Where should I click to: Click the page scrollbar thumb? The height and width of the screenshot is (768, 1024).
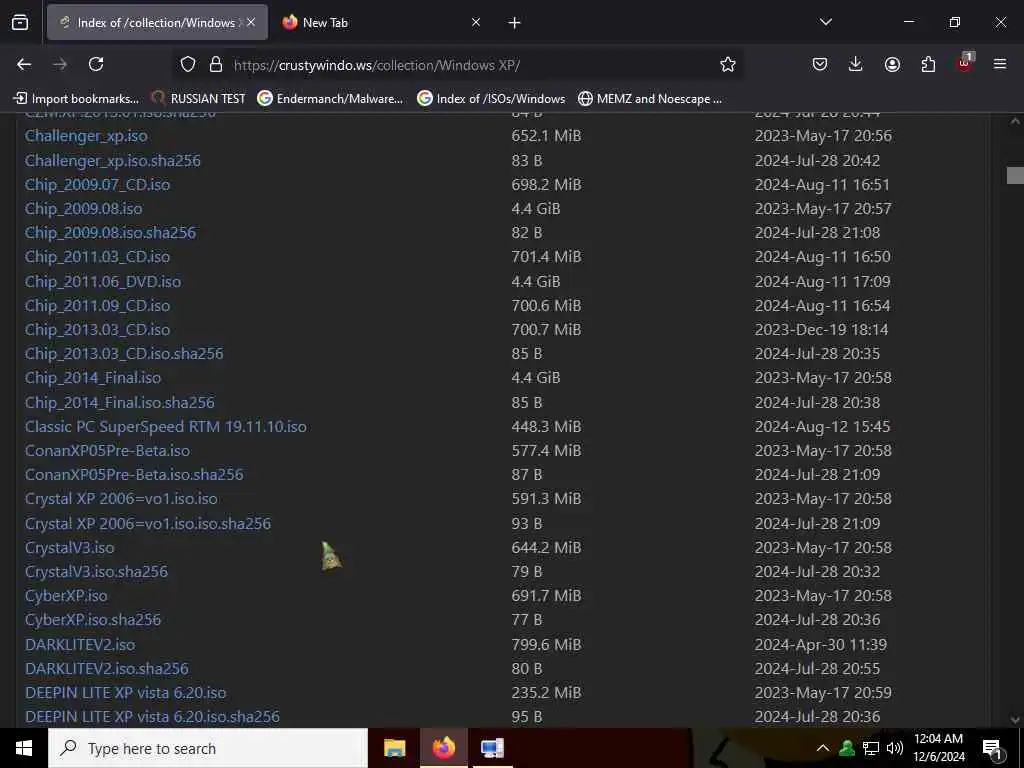(1015, 175)
